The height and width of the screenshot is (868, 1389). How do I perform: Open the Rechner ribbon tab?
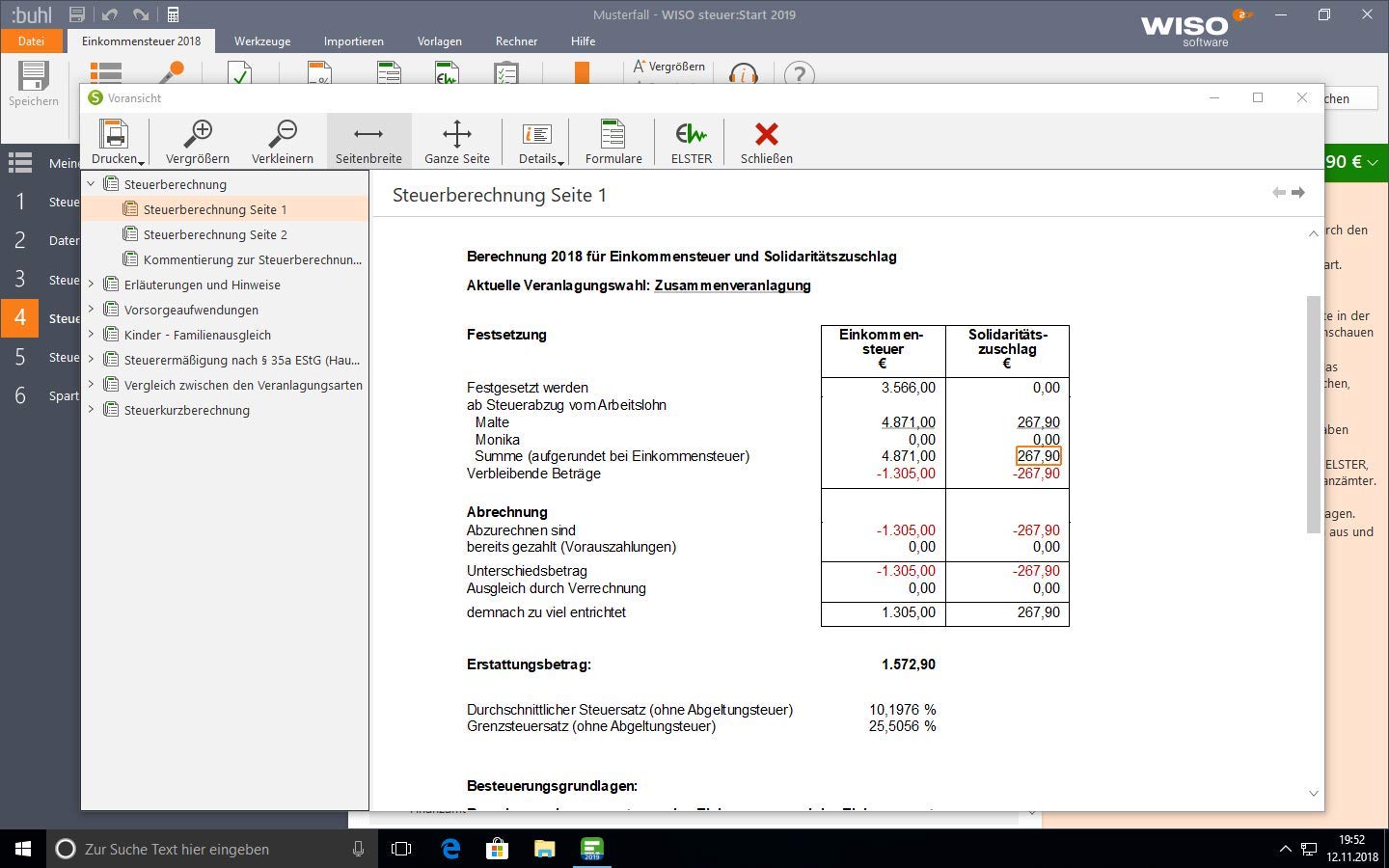517,41
